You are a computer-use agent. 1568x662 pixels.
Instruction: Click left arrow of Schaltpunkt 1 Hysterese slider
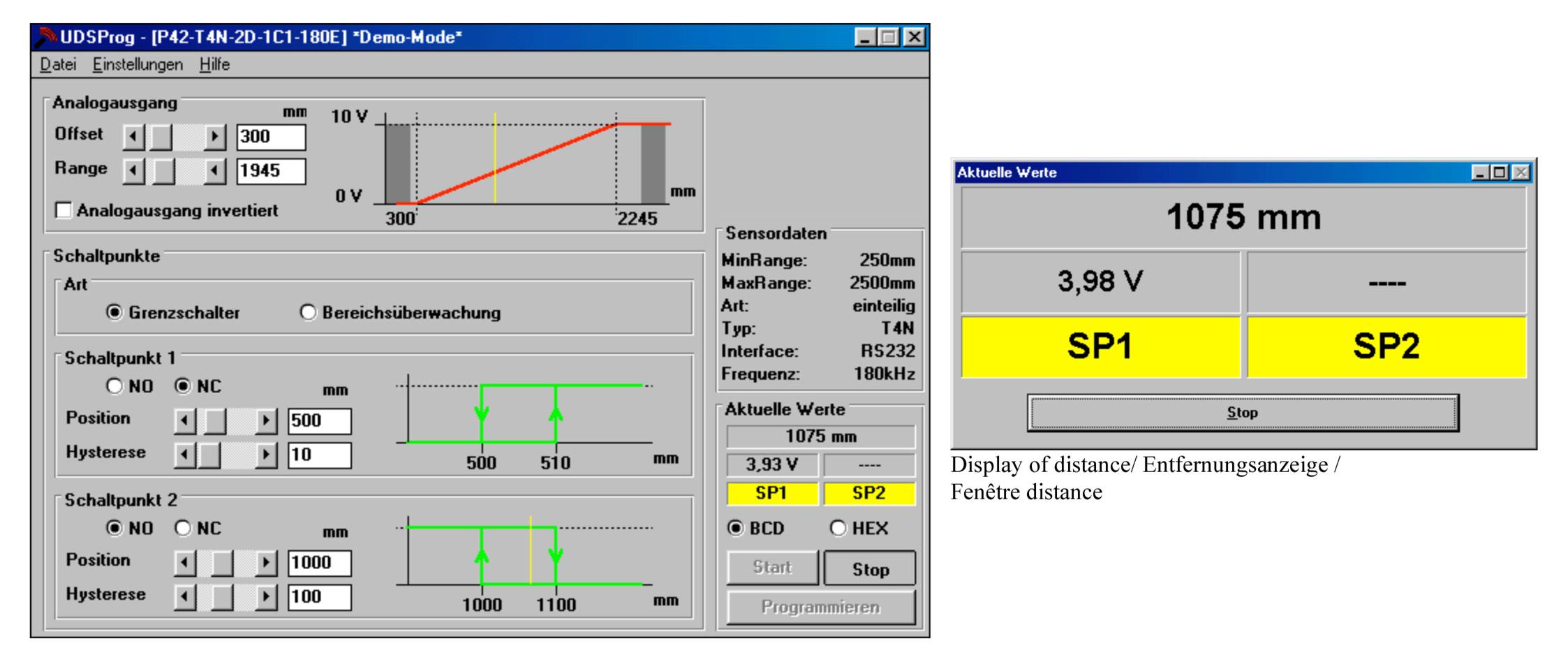[x=184, y=455]
